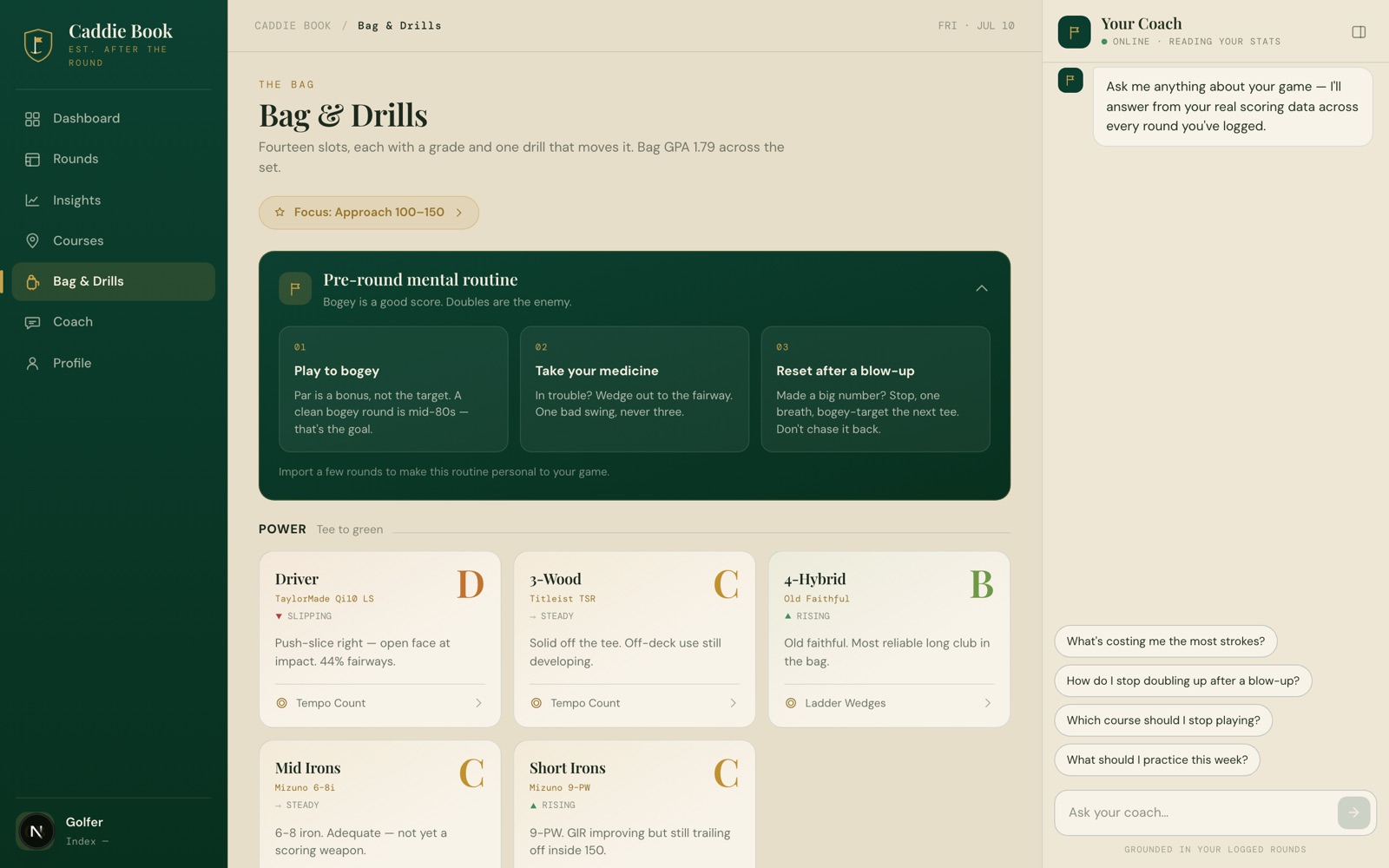Image resolution: width=1389 pixels, height=868 pixels.
Task: Open the Ladder Wedges drill
Action: click(x=888, y=703)
